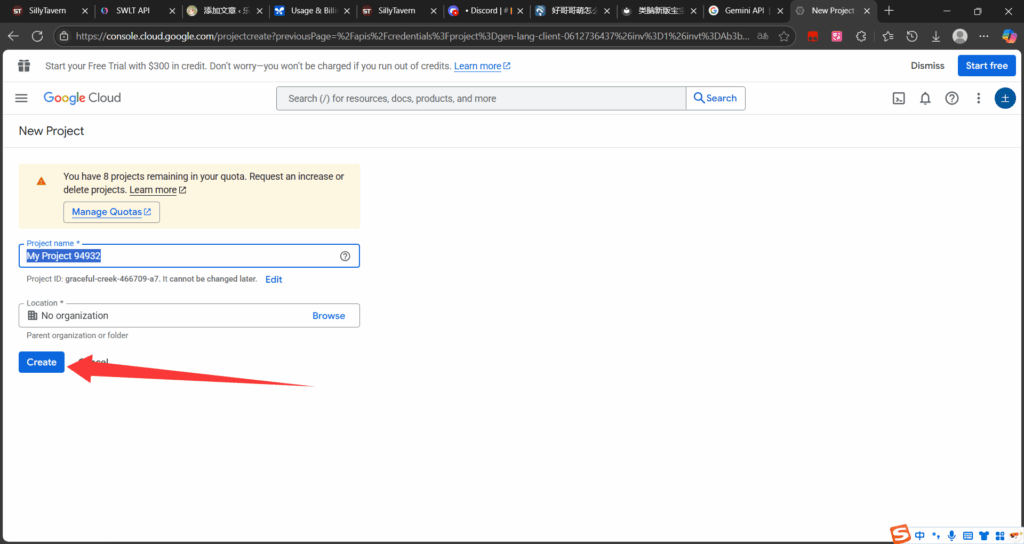
Task: Dismiss the free trial banner
Action: click(927, 66)
